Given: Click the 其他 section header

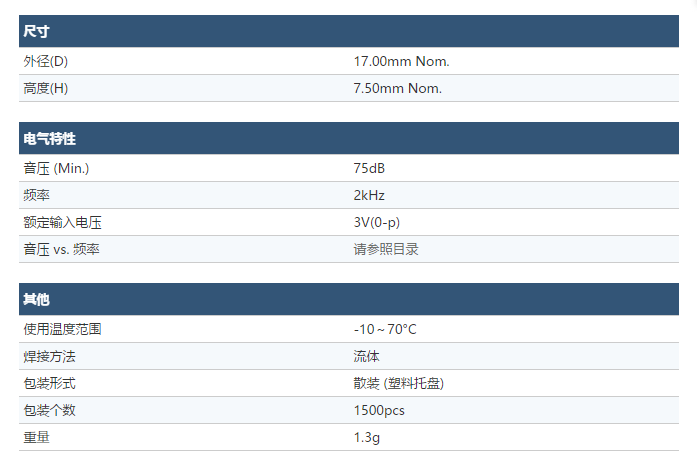Looking at the screenshot, I should click(x=348, y=299).
